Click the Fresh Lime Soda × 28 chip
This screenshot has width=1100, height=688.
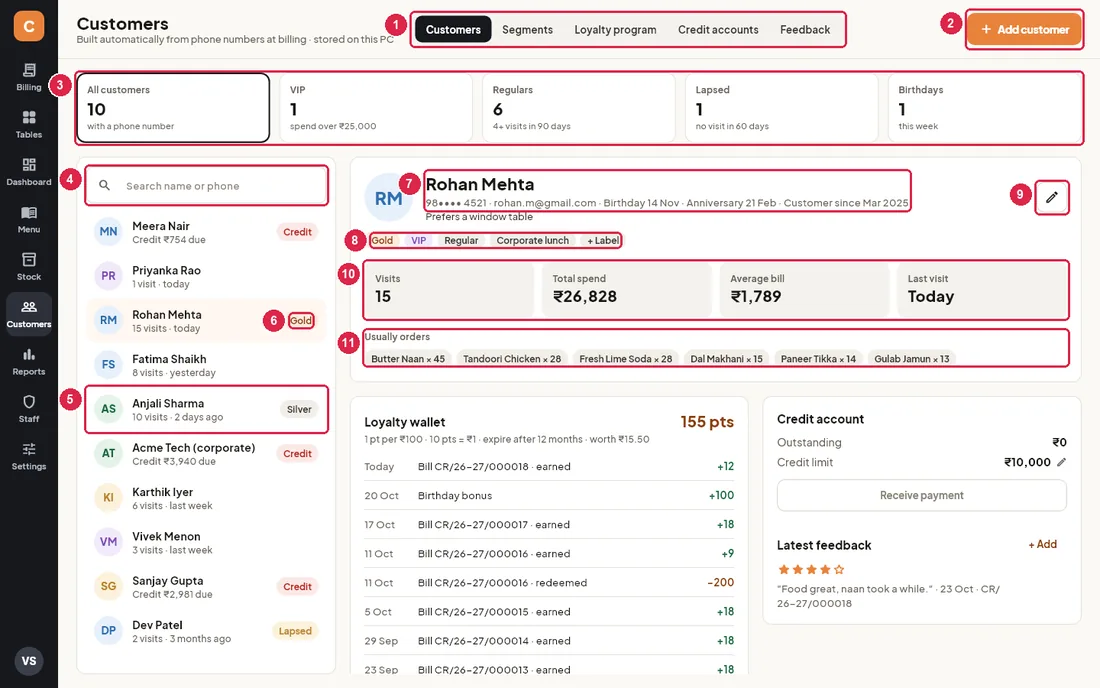click(x=625, y=358)
